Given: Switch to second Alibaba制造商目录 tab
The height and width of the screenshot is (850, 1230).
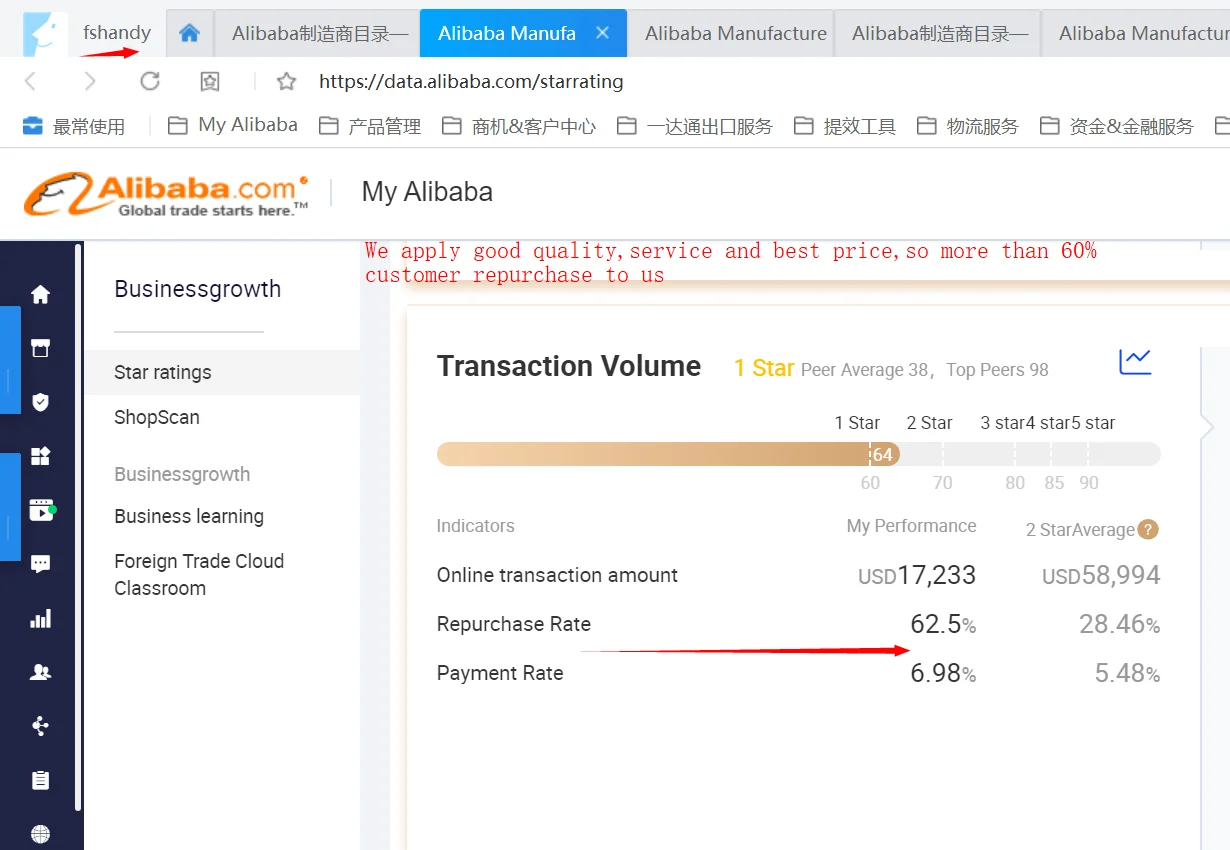Looking at the screenshot, I should tap(939, 33).
